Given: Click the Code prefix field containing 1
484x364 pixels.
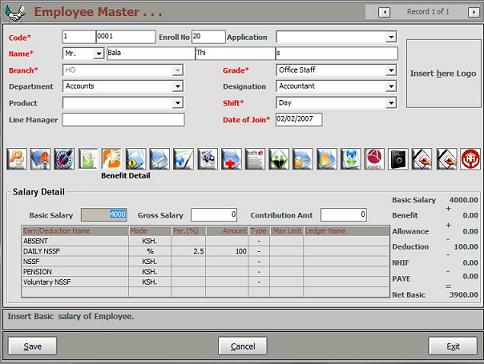Looking at the screenshot, I should pyautogui.click(x=79, y=37).
